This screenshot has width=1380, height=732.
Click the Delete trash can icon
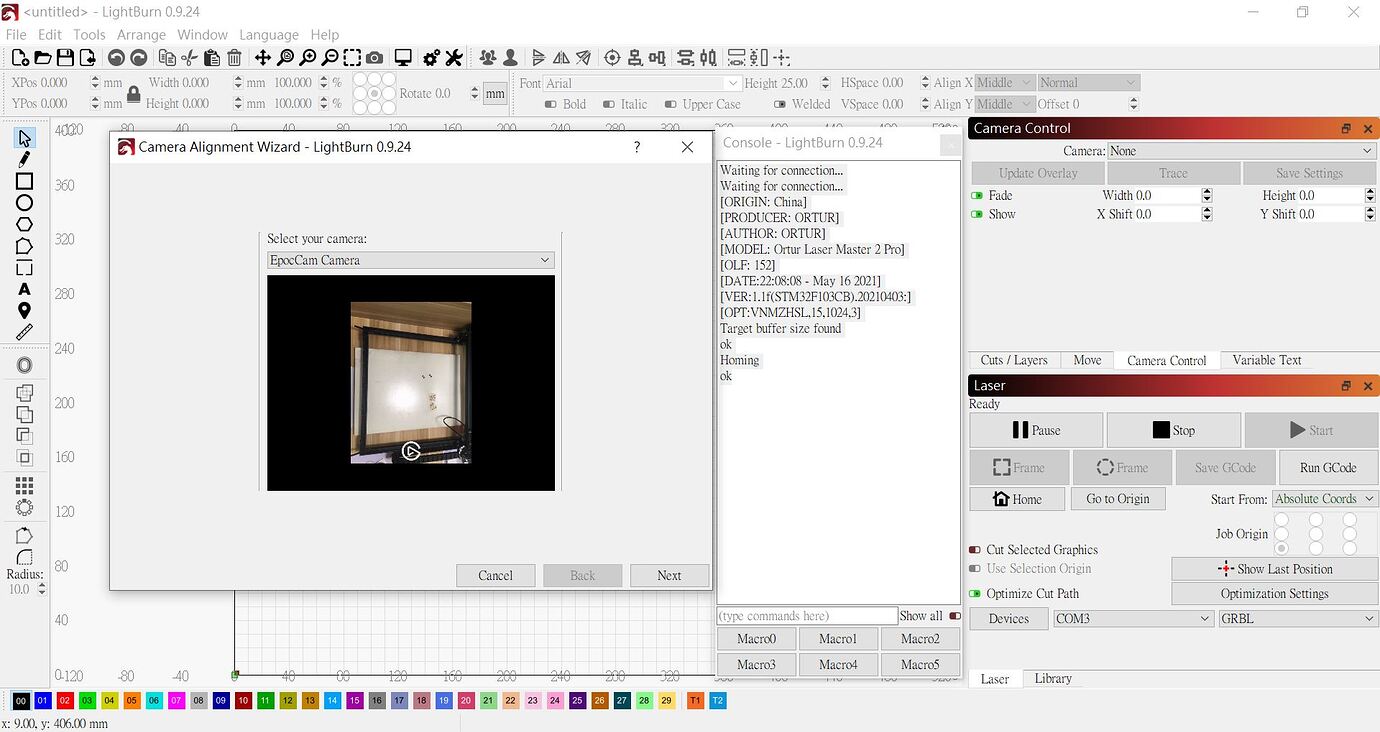point(234,58)
